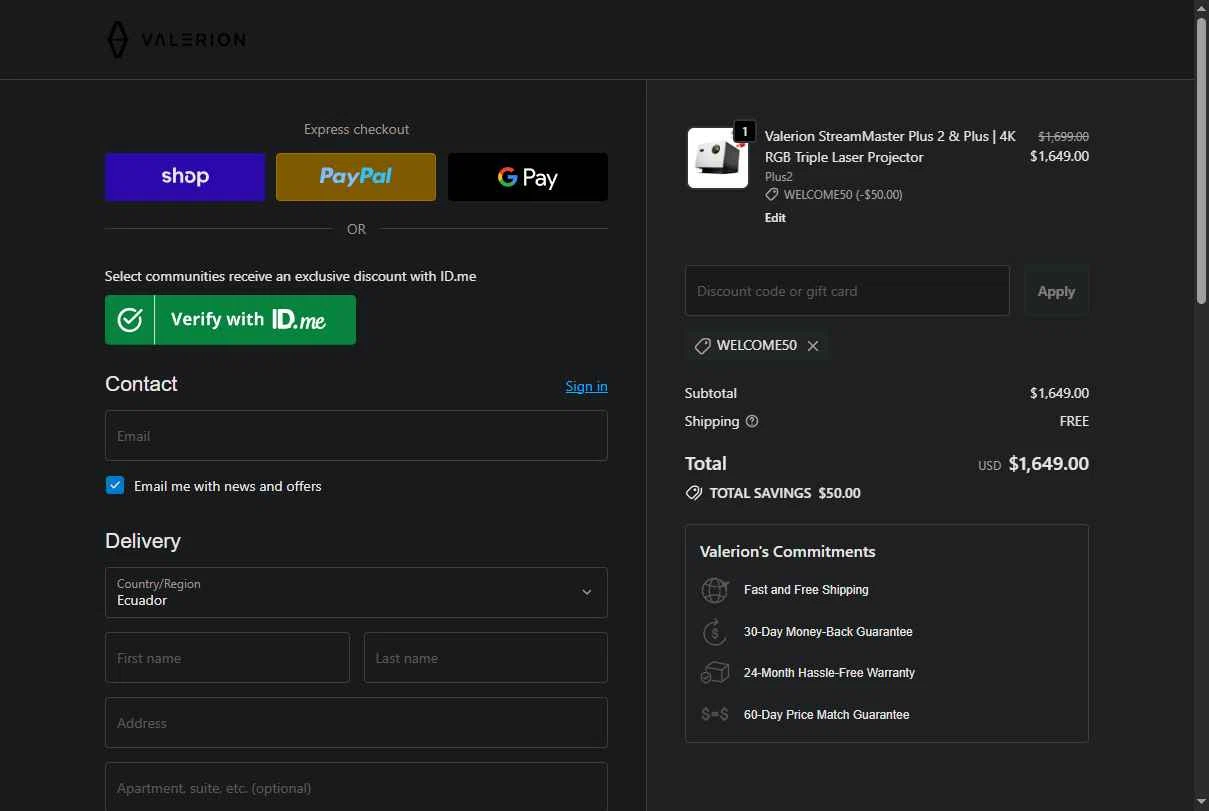Remove the WELCOME50 discount code
The width and height of the screenshot is (1209, 811).
(813, 346)
